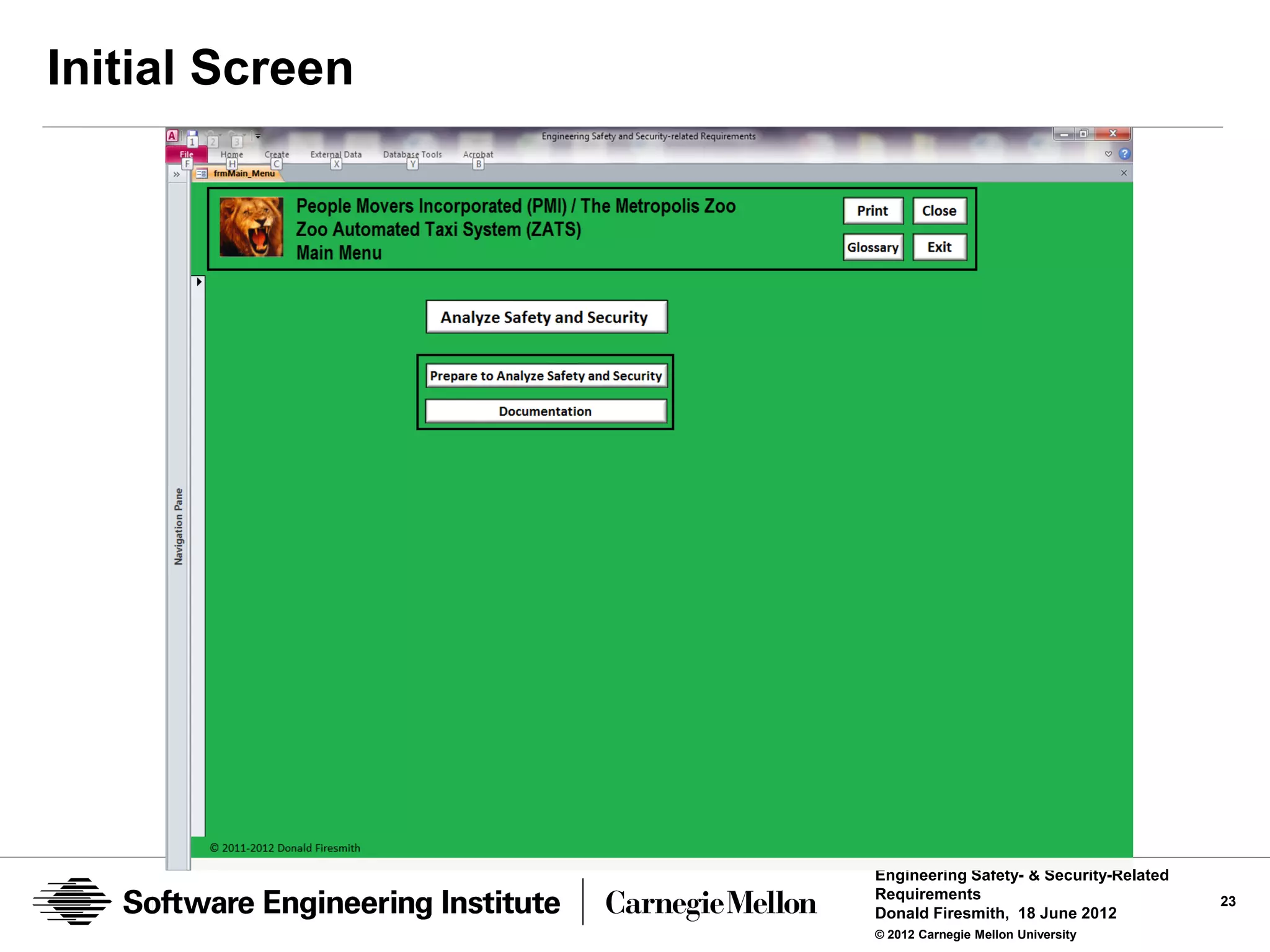Expand the Navigation Pane shutter bar
This screenshot has width=1270, height=952.
(x=177, y=175)
